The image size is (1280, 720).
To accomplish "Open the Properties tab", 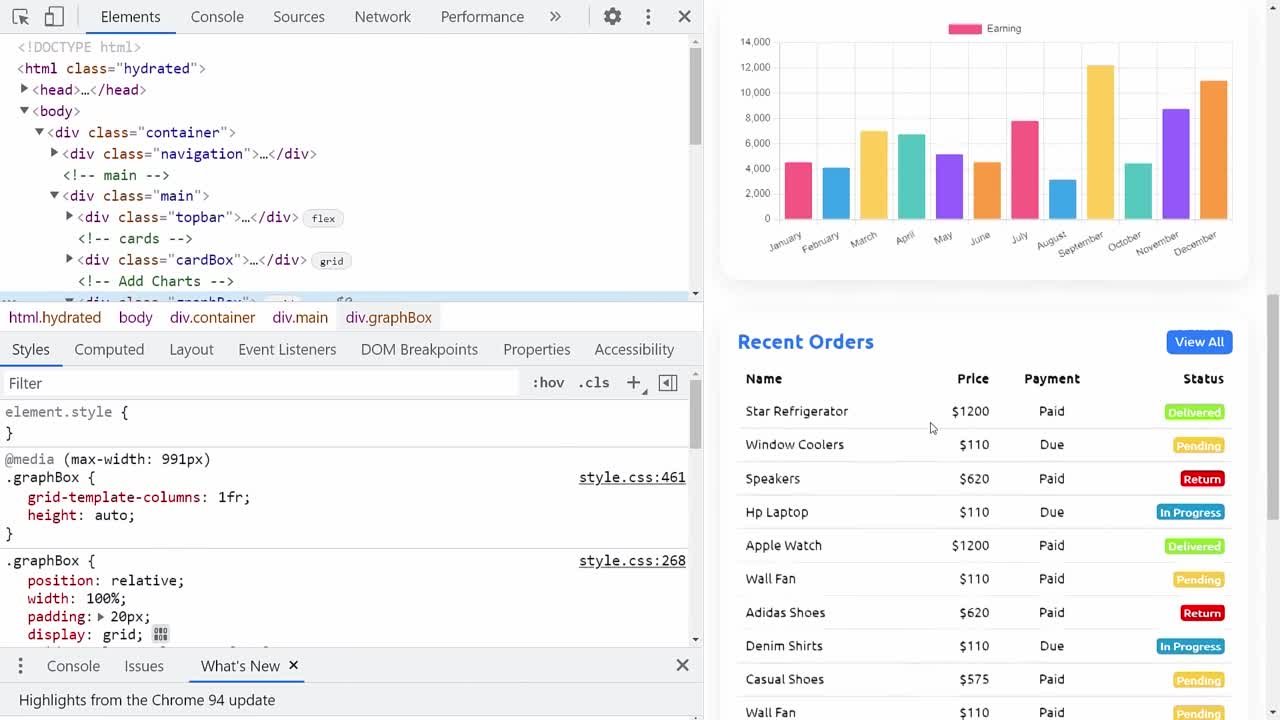I will click(x=536, y=349).
